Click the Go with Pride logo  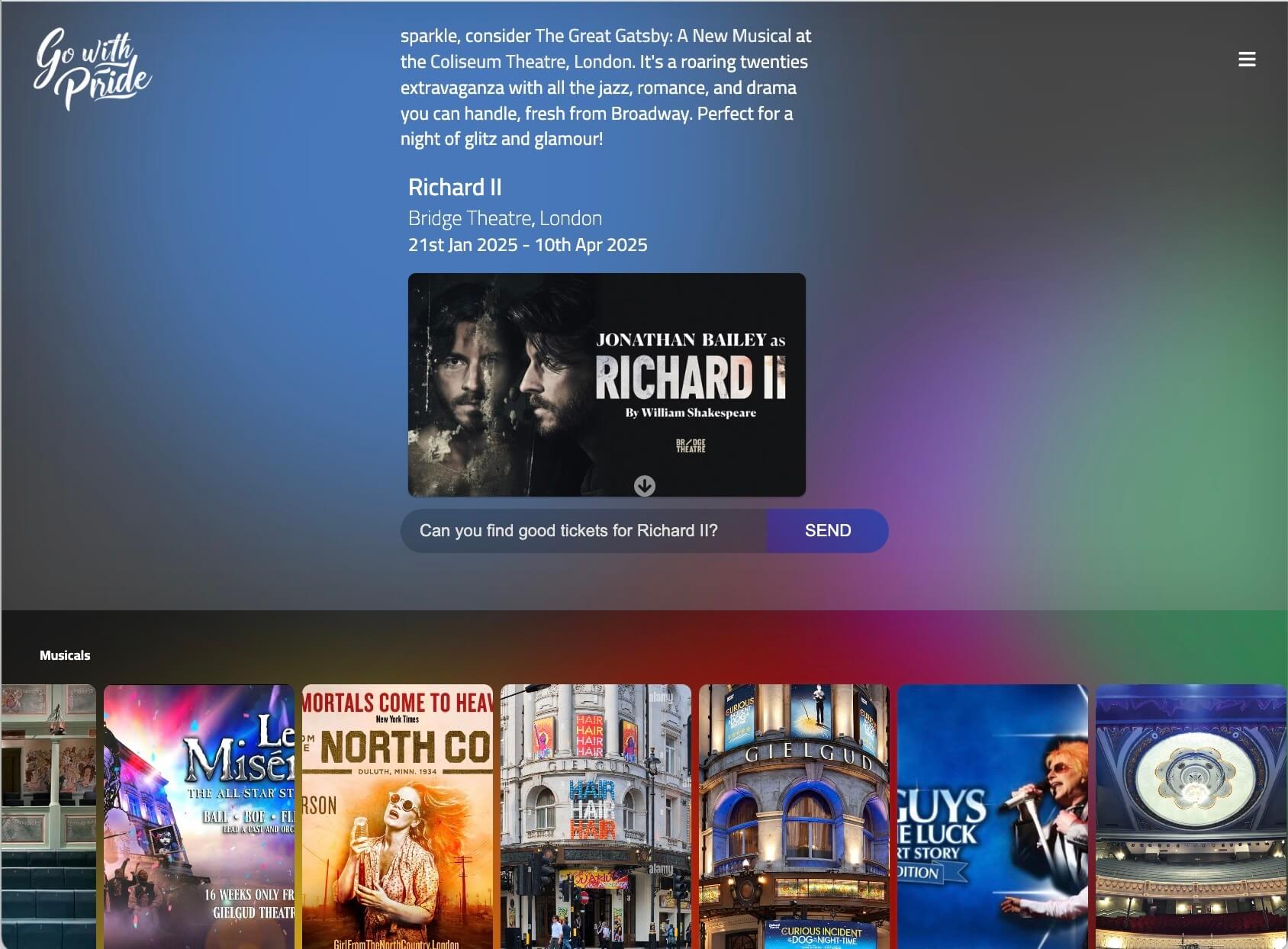click(x=92, y=69)
